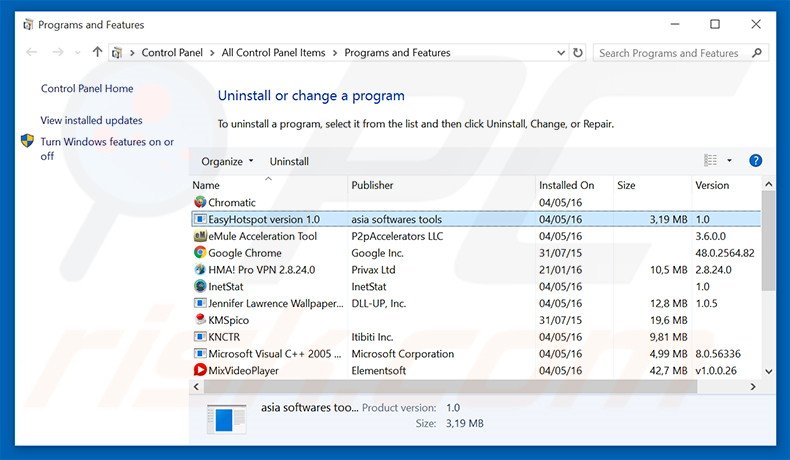This screenshot has width=790, height=460.
Task: Click the Chromatic program icon
Action: coord(200,202)
